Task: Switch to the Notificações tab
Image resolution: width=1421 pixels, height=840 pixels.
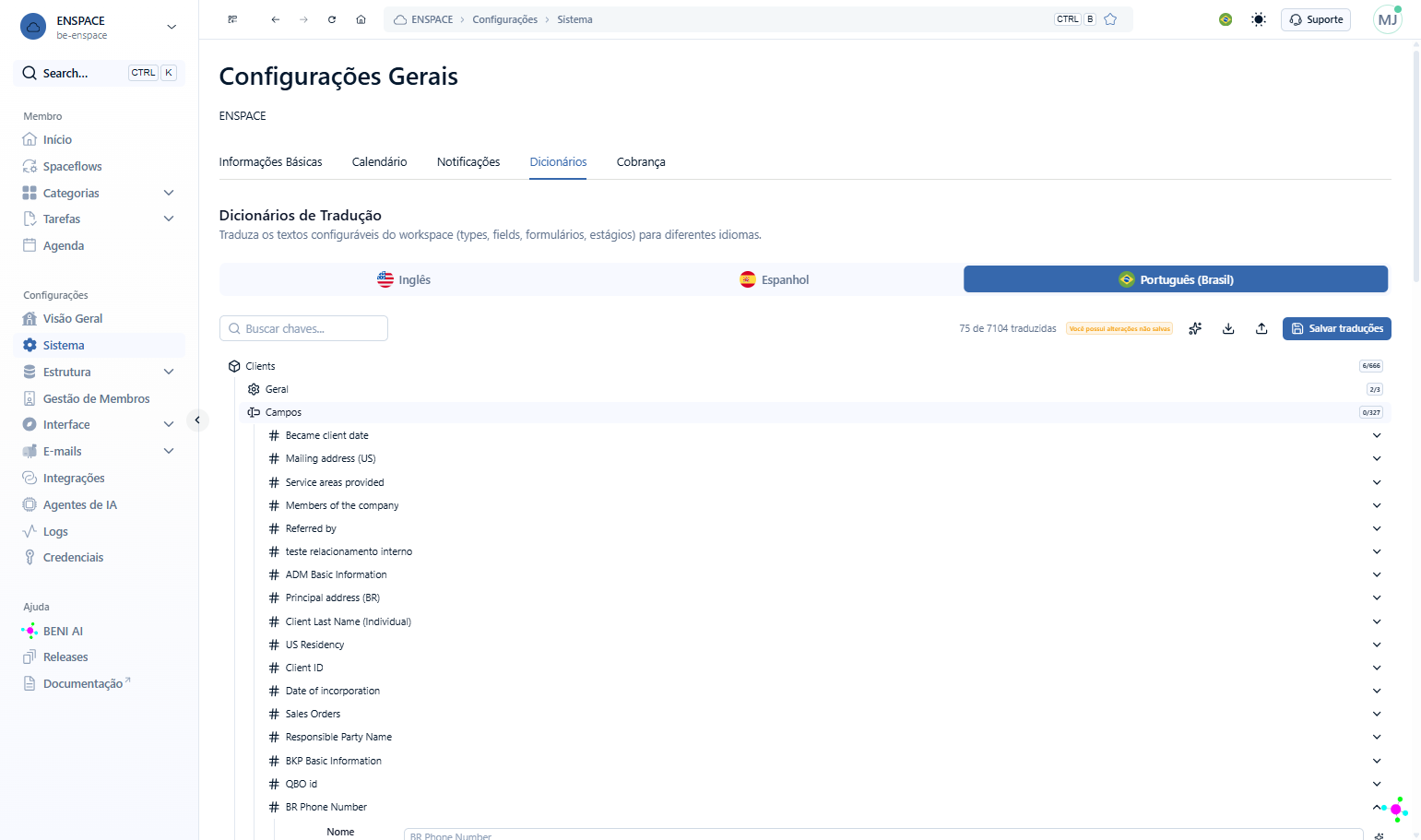Action: pos(468,161)
